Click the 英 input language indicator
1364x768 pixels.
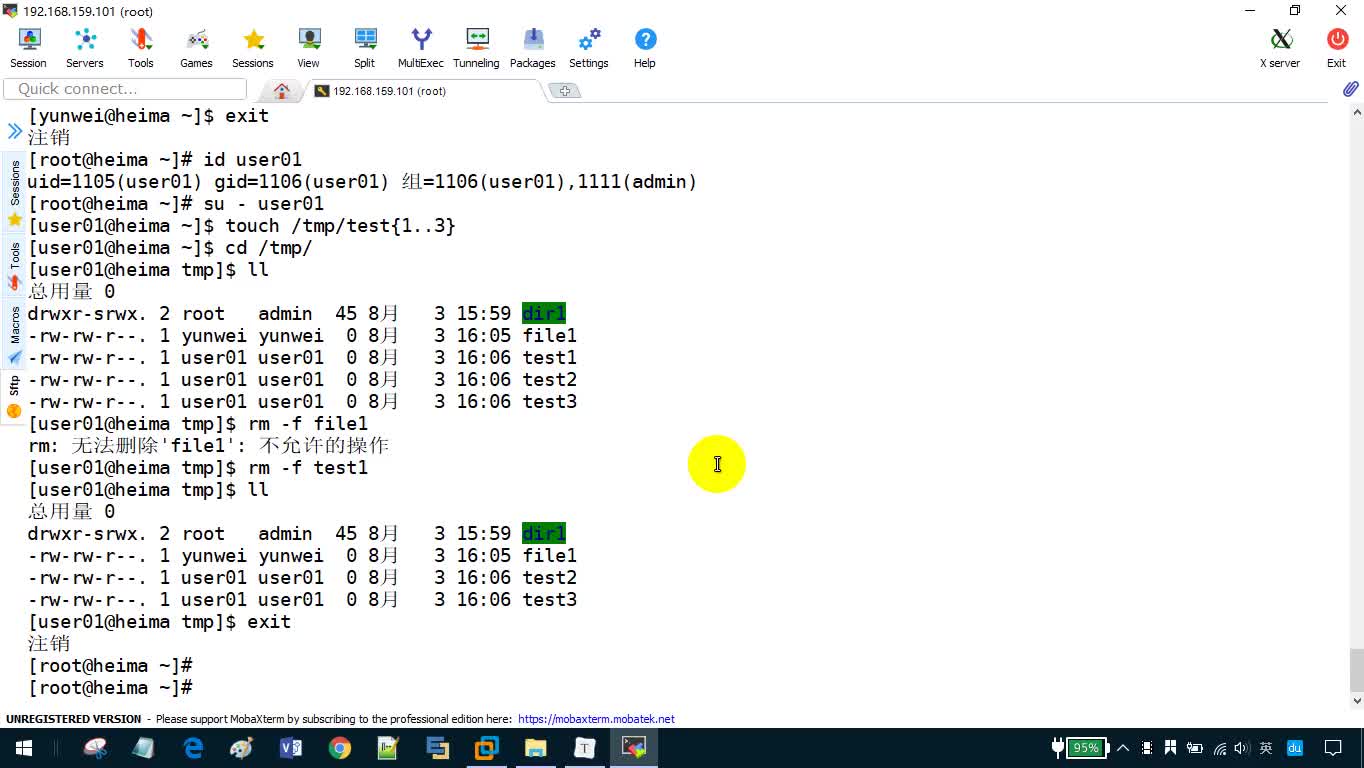(x=1266, y=748)
